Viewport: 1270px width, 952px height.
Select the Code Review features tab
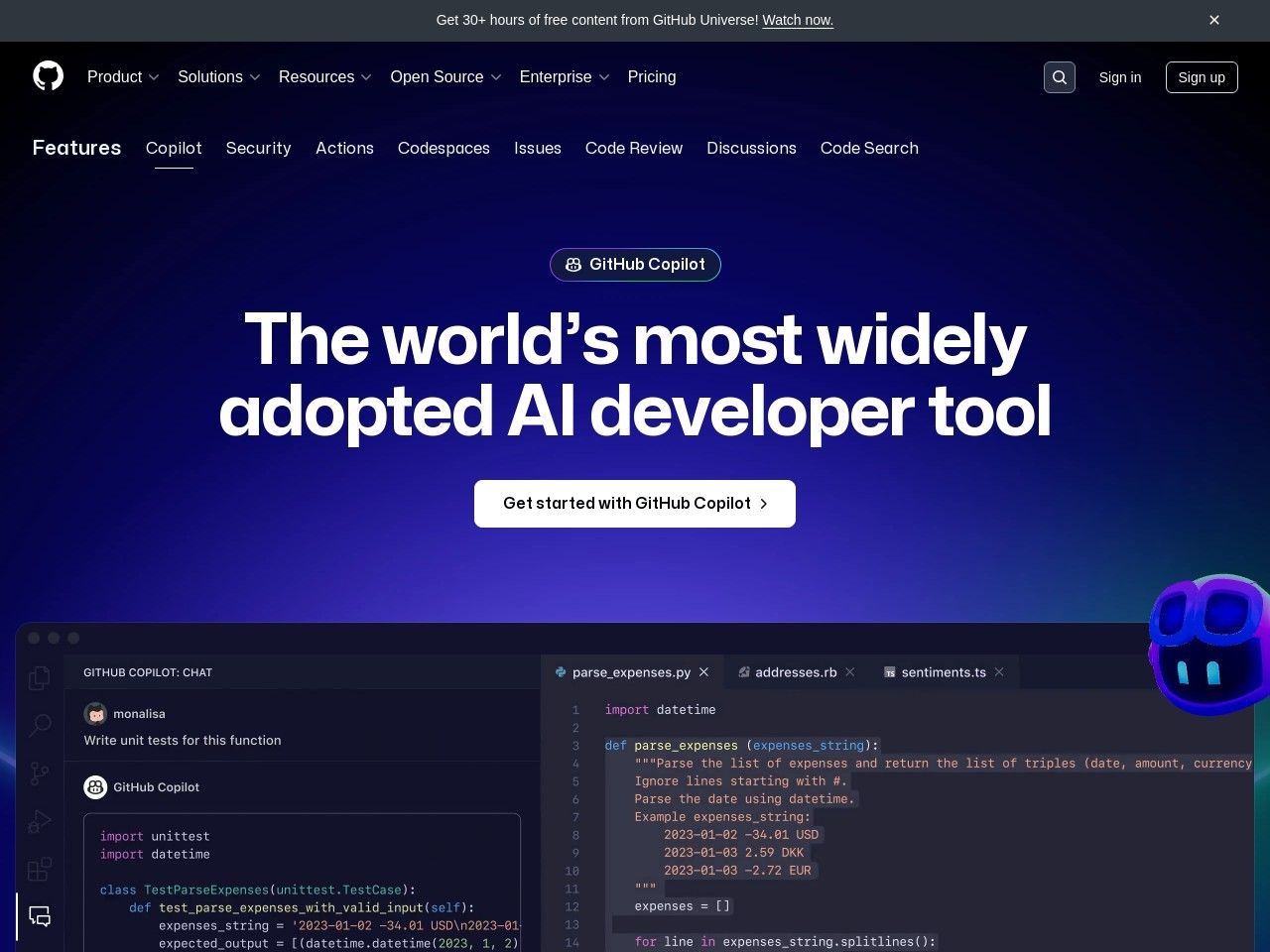(x=634, y=148)
